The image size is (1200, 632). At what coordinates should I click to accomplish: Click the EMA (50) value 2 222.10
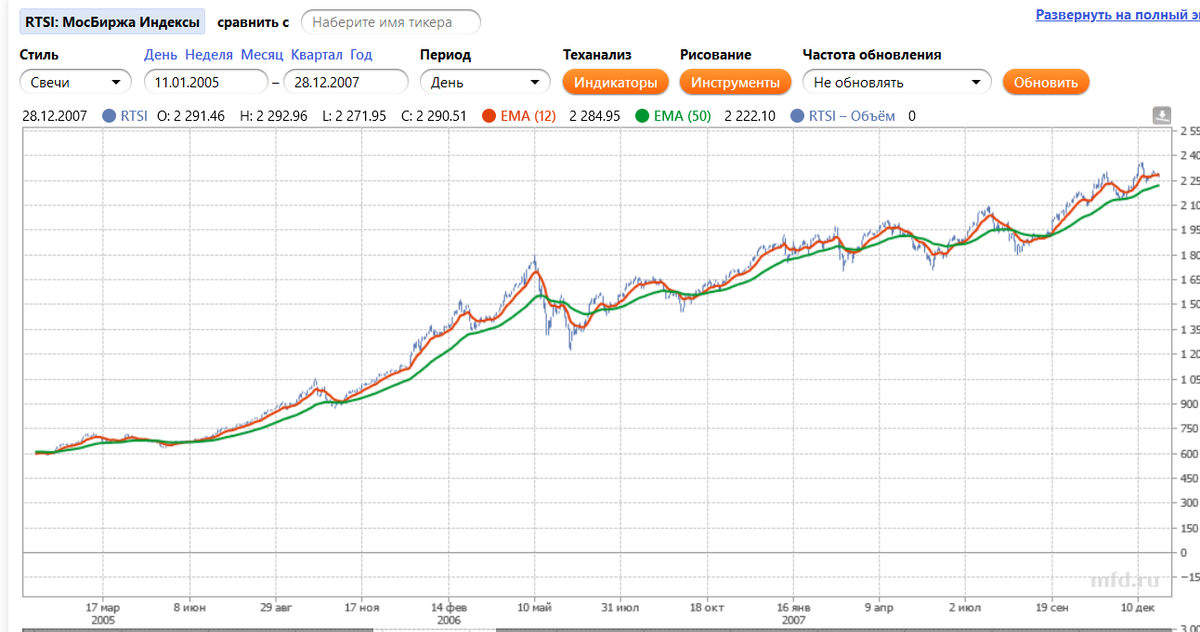tap(750, 116)
